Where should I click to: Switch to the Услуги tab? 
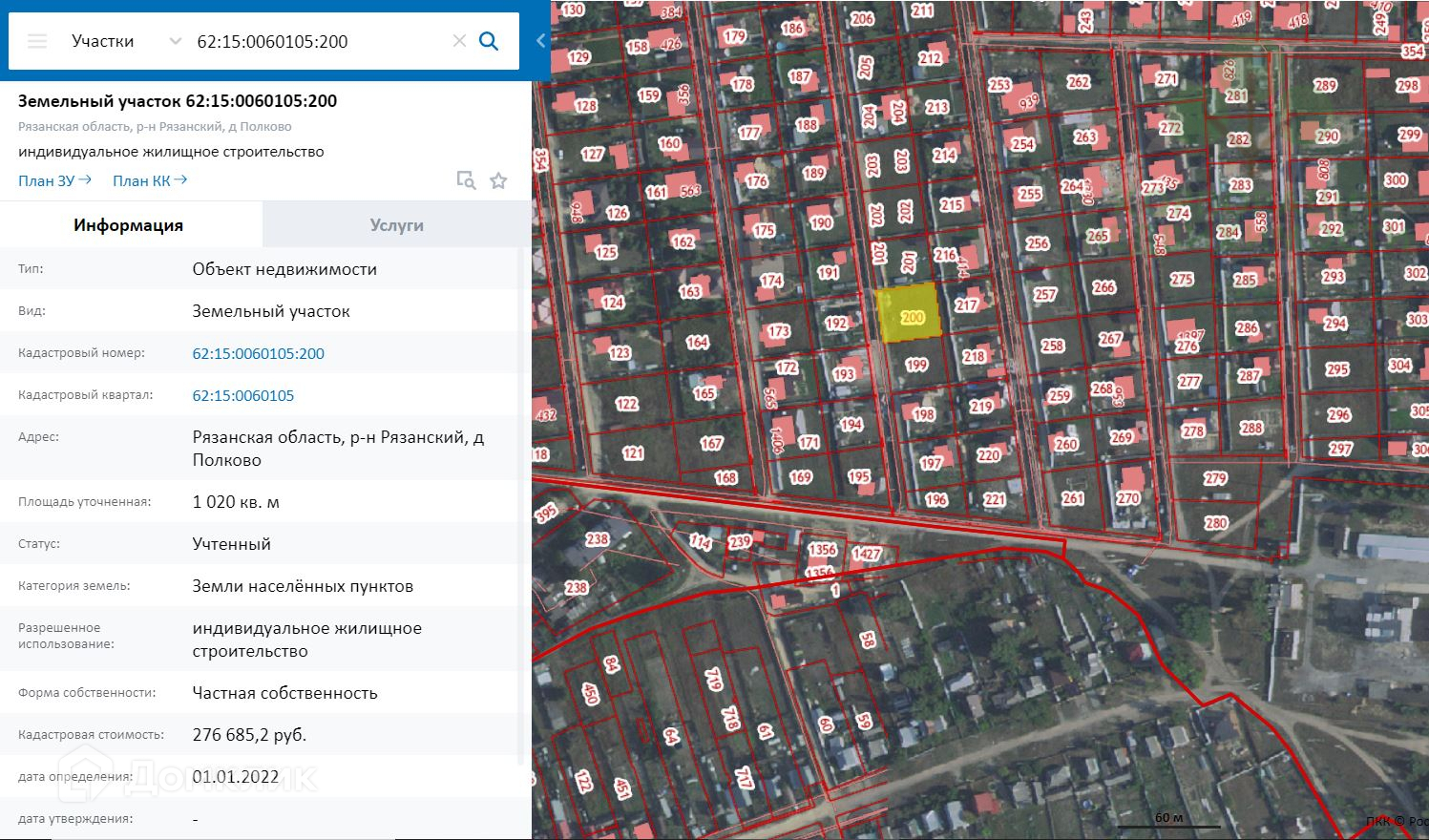click(x=396, y=225)
